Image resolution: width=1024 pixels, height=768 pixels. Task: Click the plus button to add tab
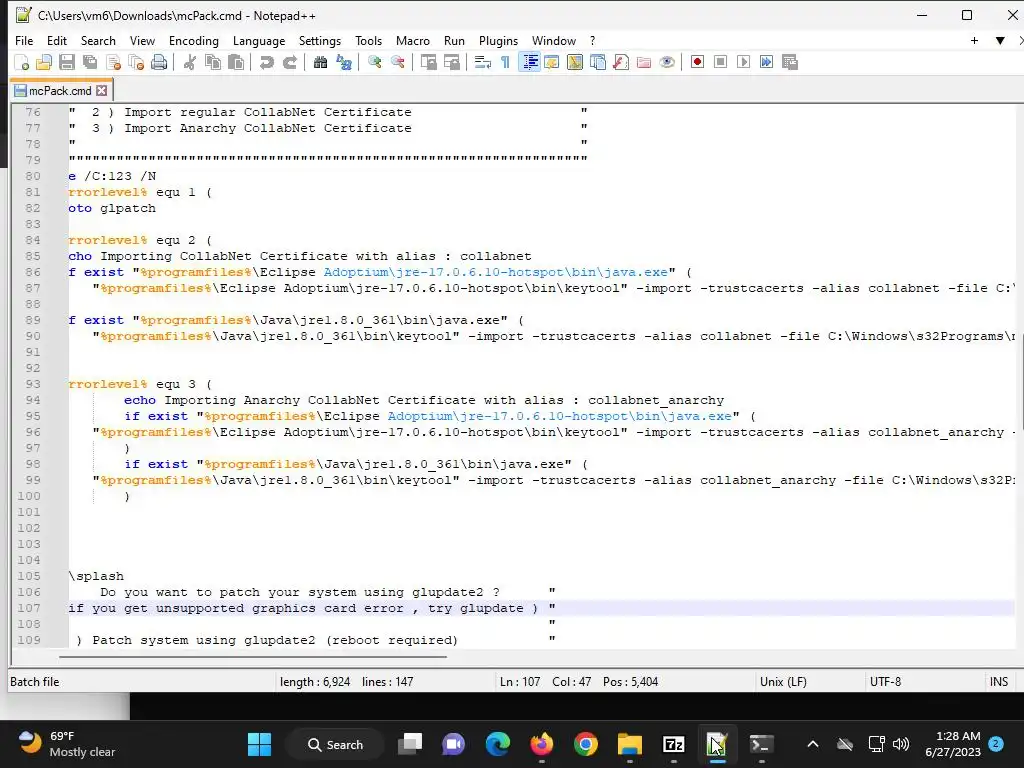[x=974, y=40]
